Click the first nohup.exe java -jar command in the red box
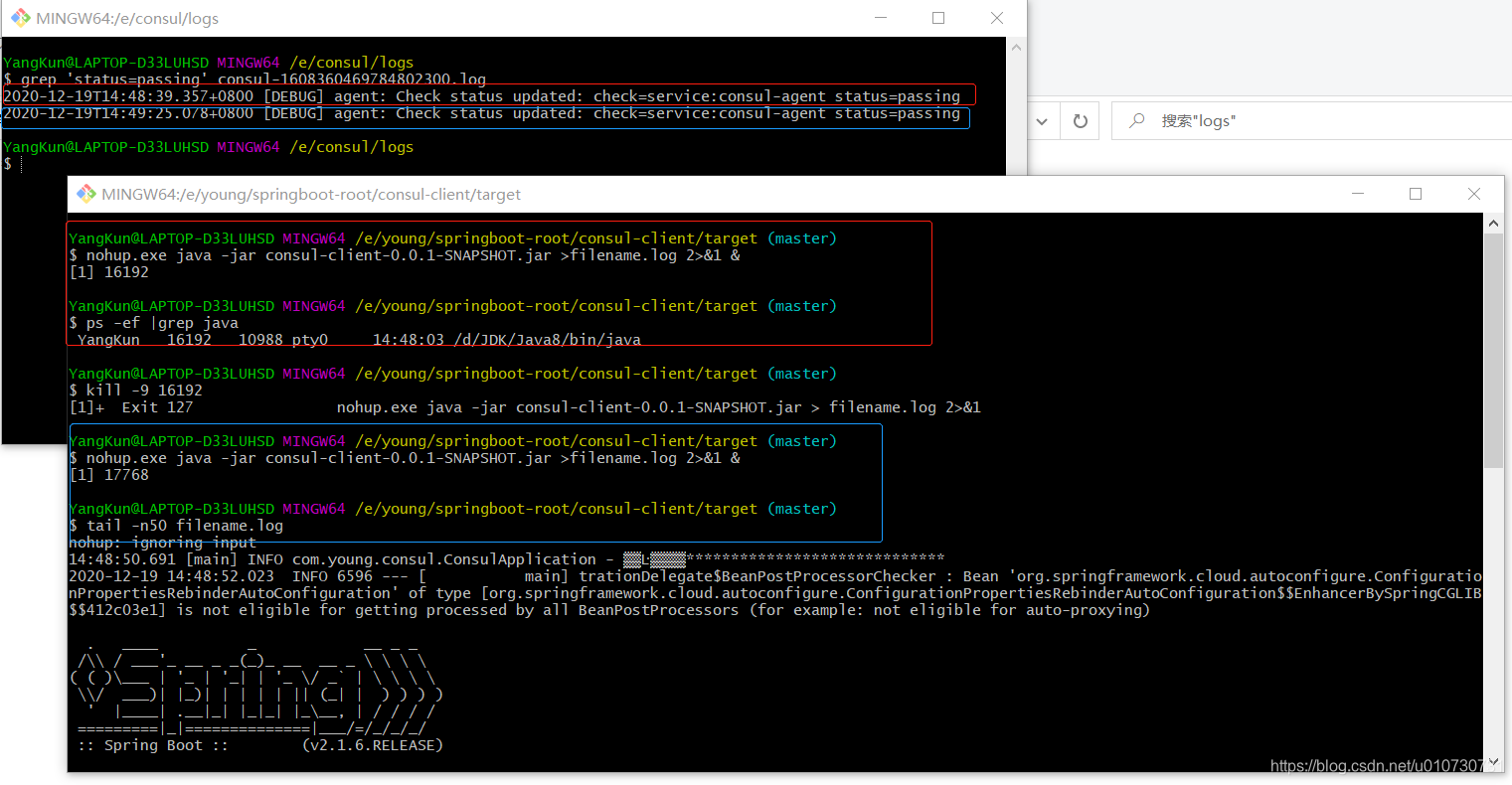 click(x=405, y=255)
